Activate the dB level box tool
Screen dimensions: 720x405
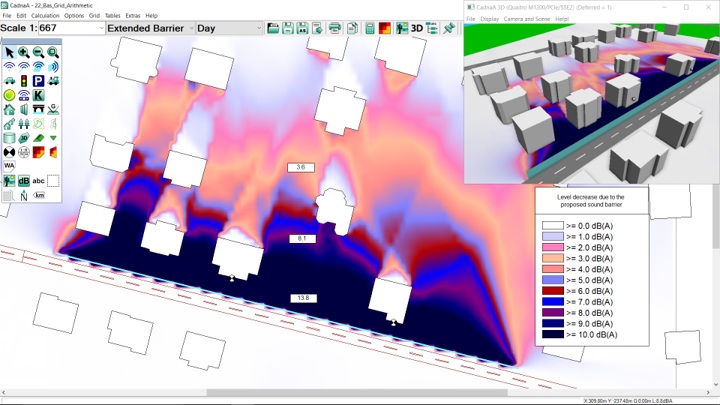24,181
